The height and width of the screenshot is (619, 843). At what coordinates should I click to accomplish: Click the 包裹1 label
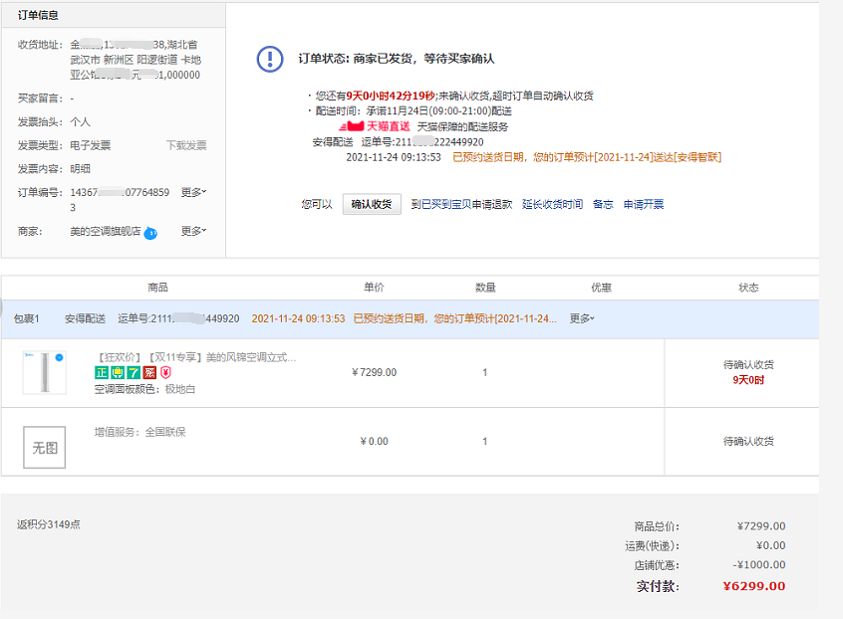tap(26, 318)
